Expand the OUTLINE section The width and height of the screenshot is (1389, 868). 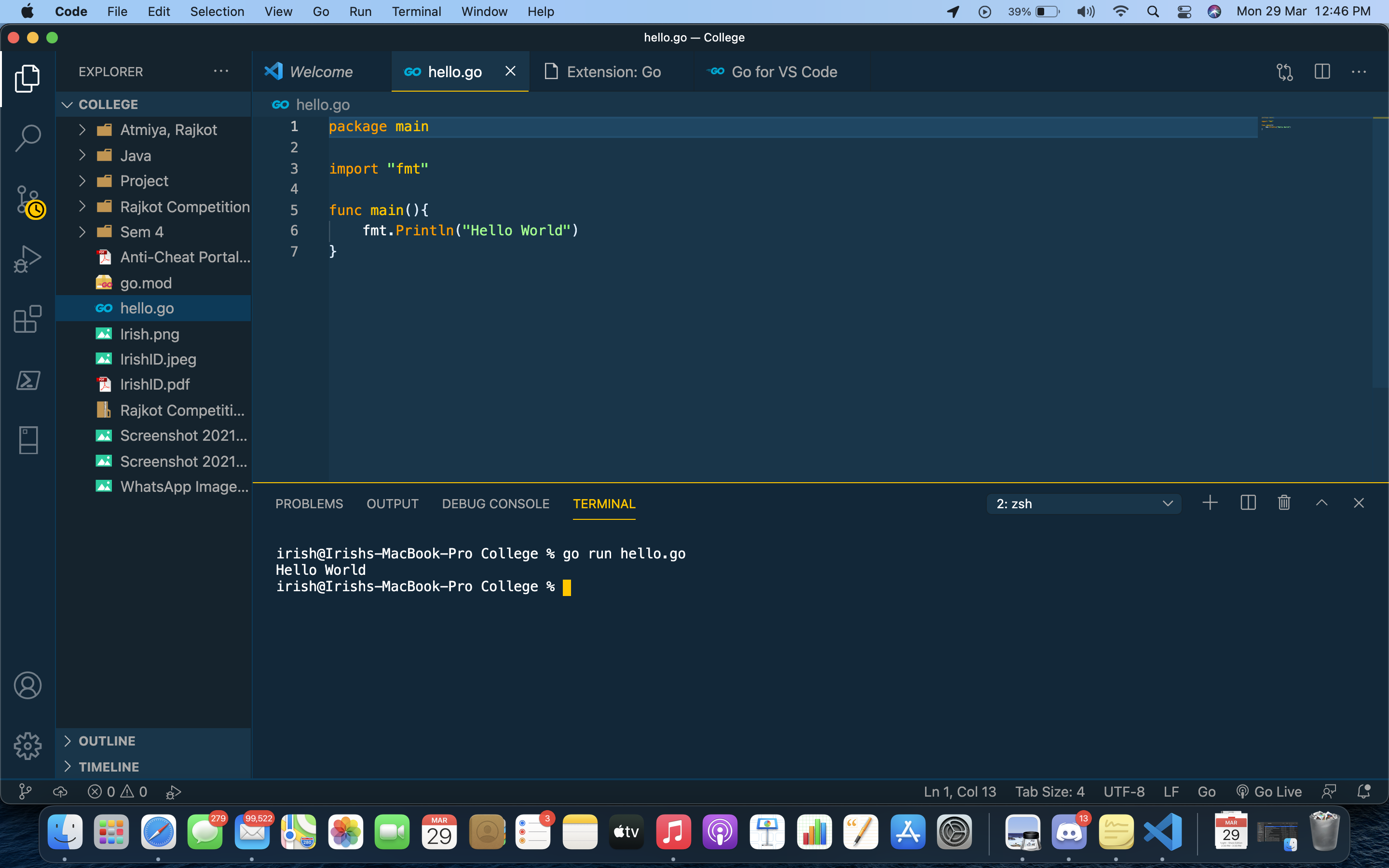coord(107,741)
